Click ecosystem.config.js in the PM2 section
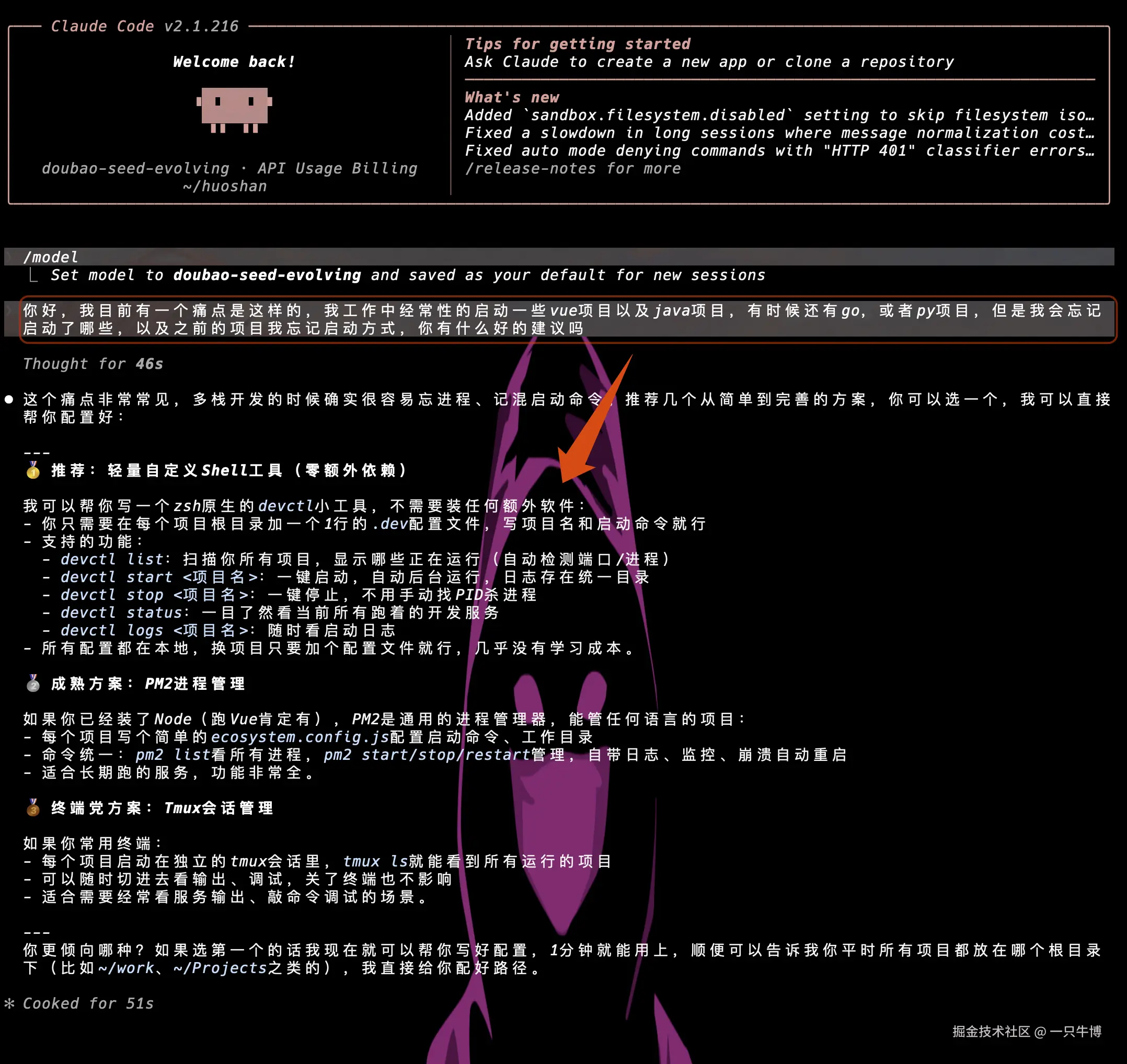This screenshot has height=1064, width=1127. coord(300,737)
